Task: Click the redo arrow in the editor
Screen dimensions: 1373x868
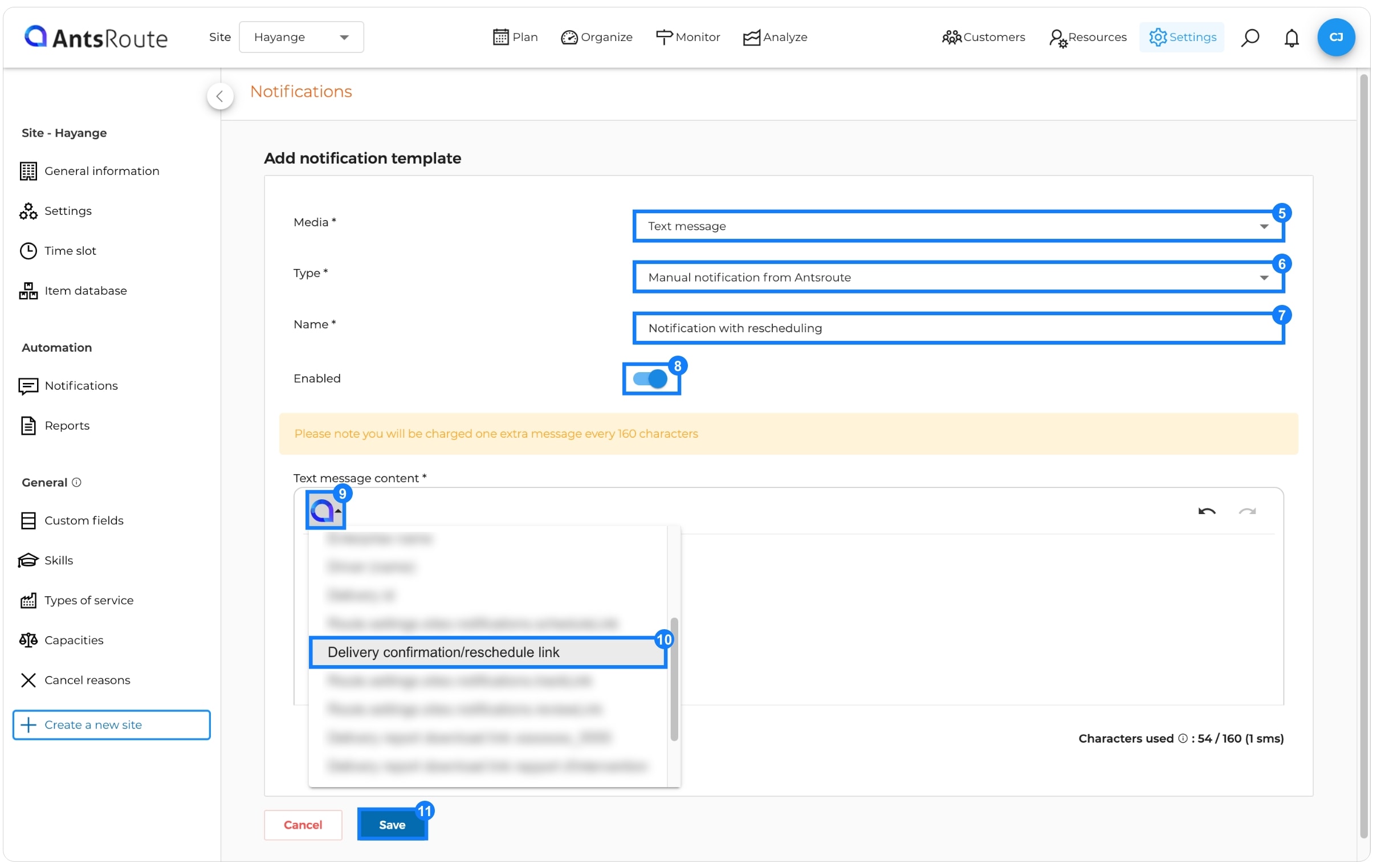Action: (1247, 512)
